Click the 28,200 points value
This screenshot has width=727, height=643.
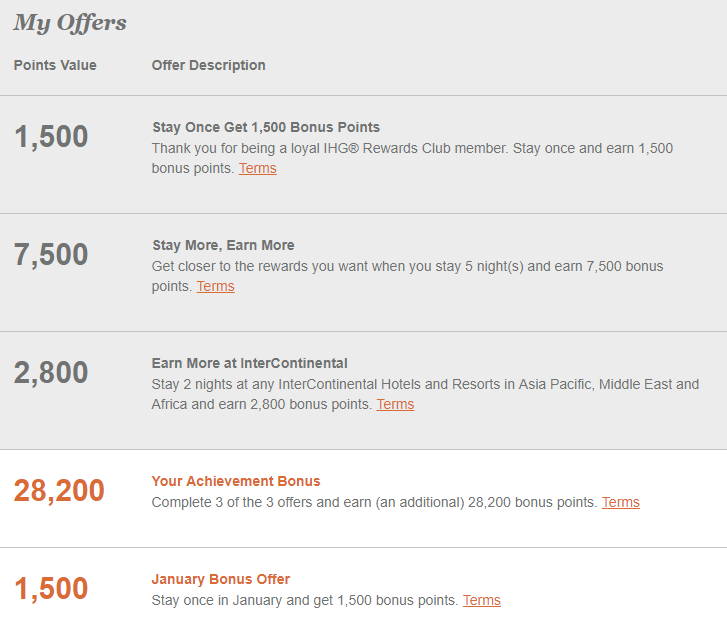[x=59, y=490]
